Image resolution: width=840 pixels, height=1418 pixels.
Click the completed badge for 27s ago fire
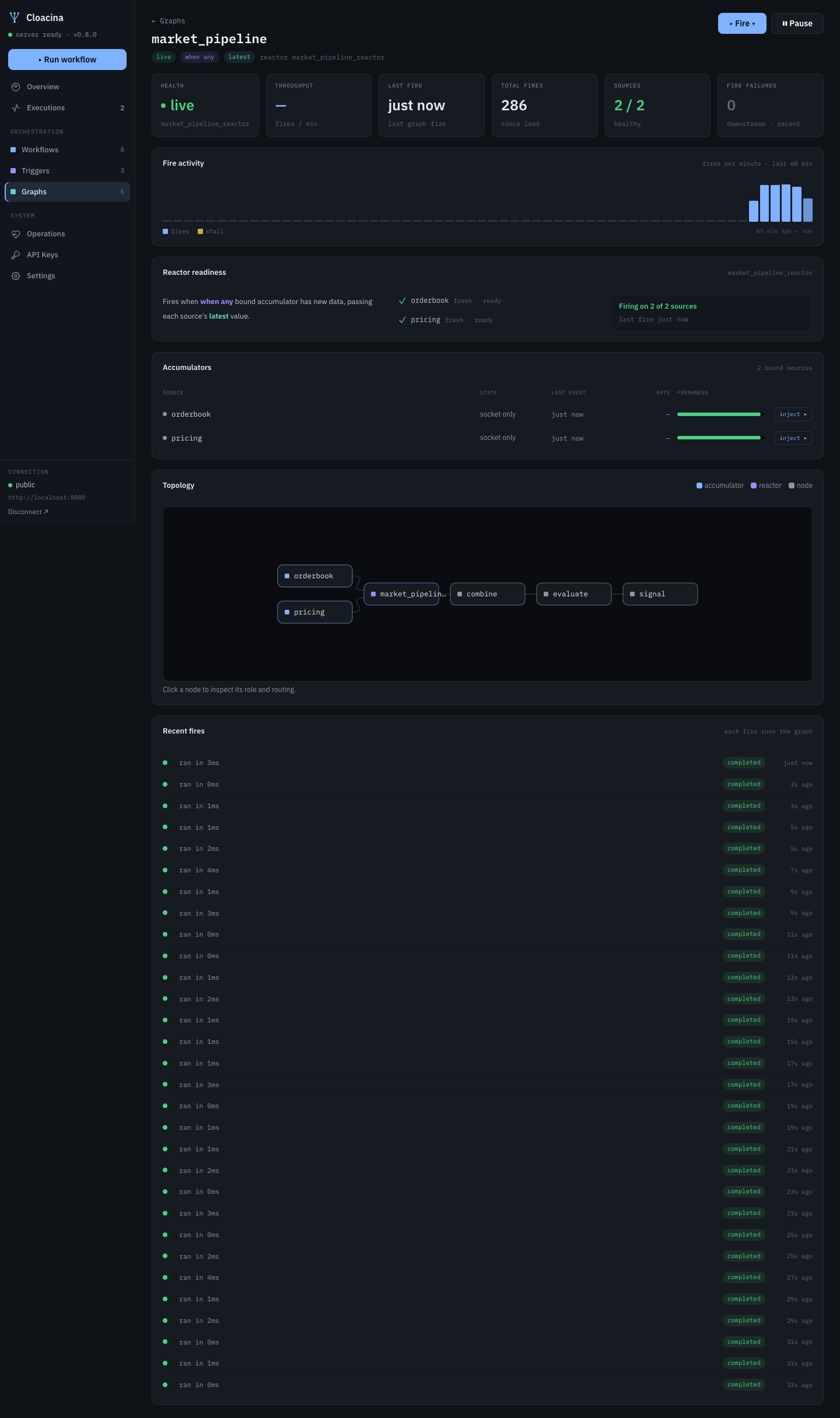[x=744, y=1278]
